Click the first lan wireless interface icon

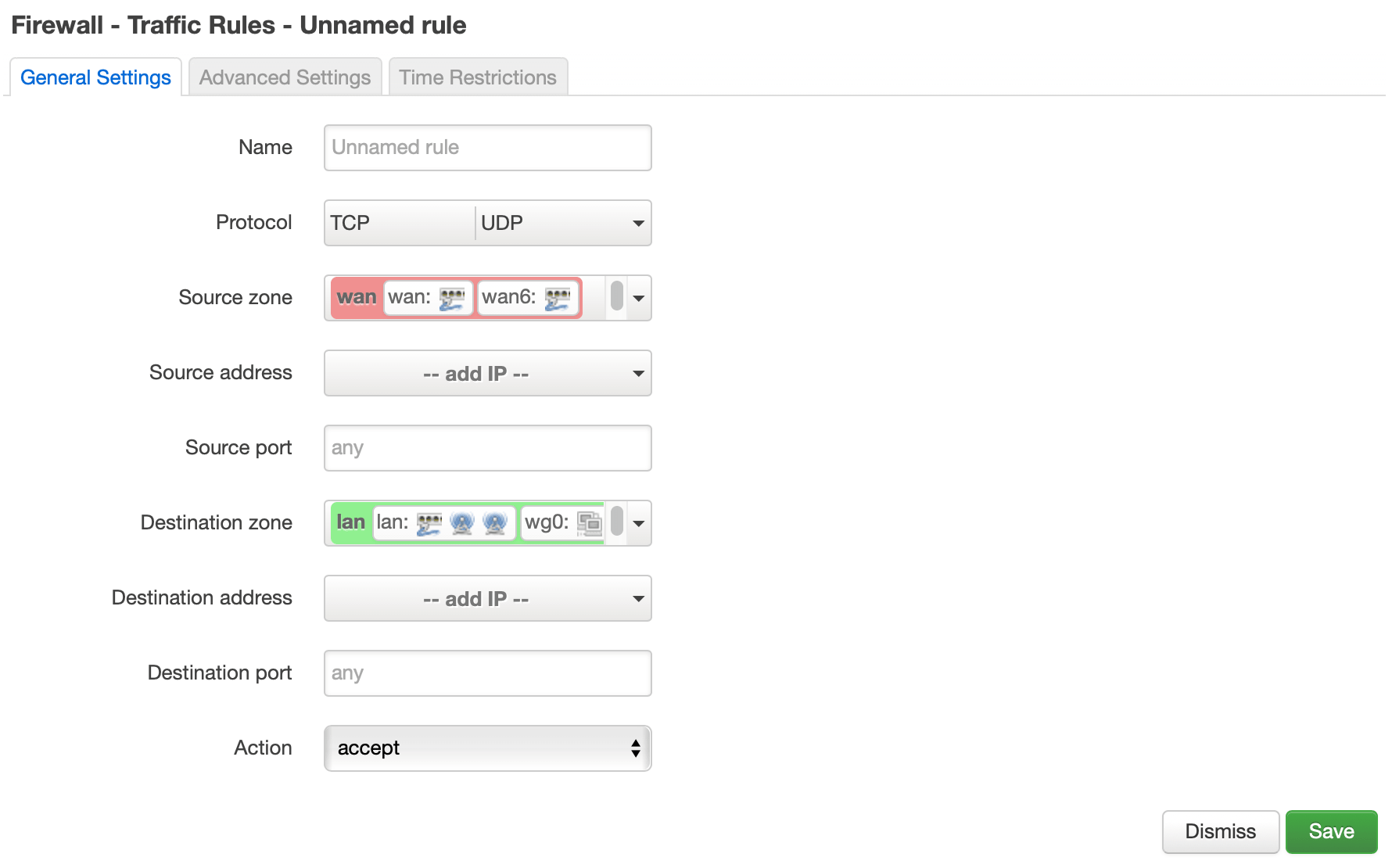pos(462,523)
